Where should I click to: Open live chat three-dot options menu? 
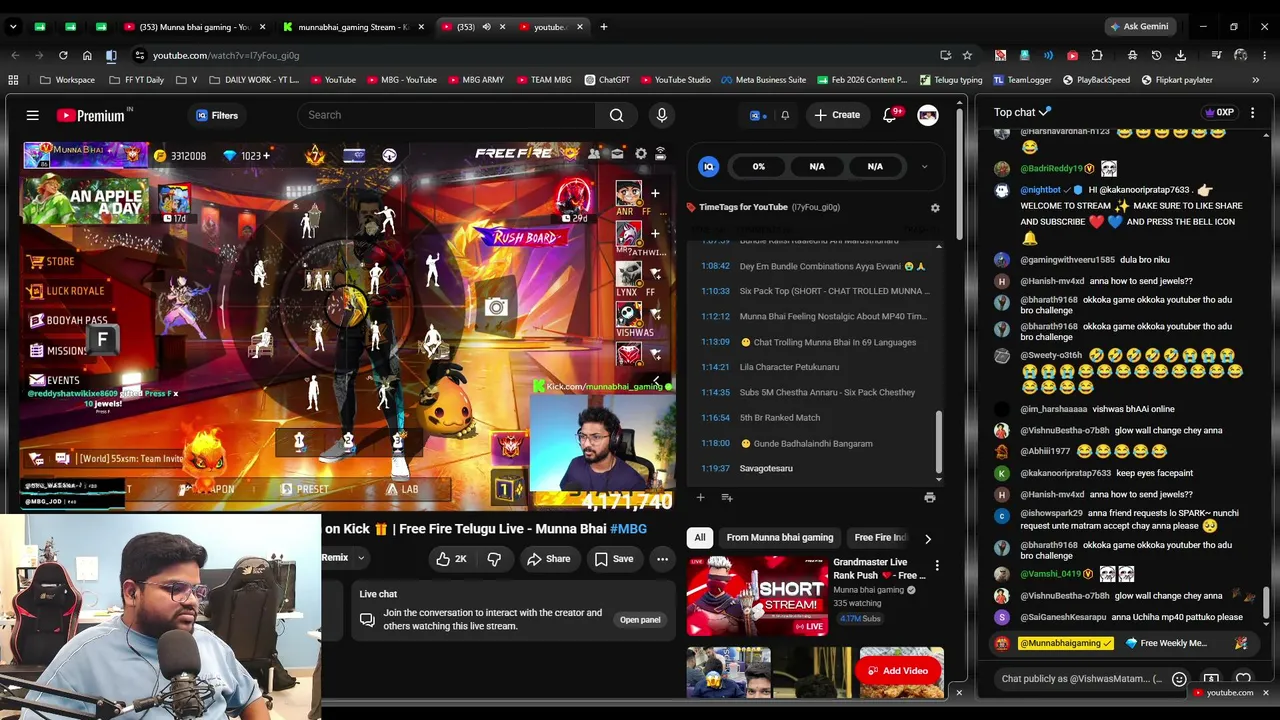click(x=1252, y=113)
